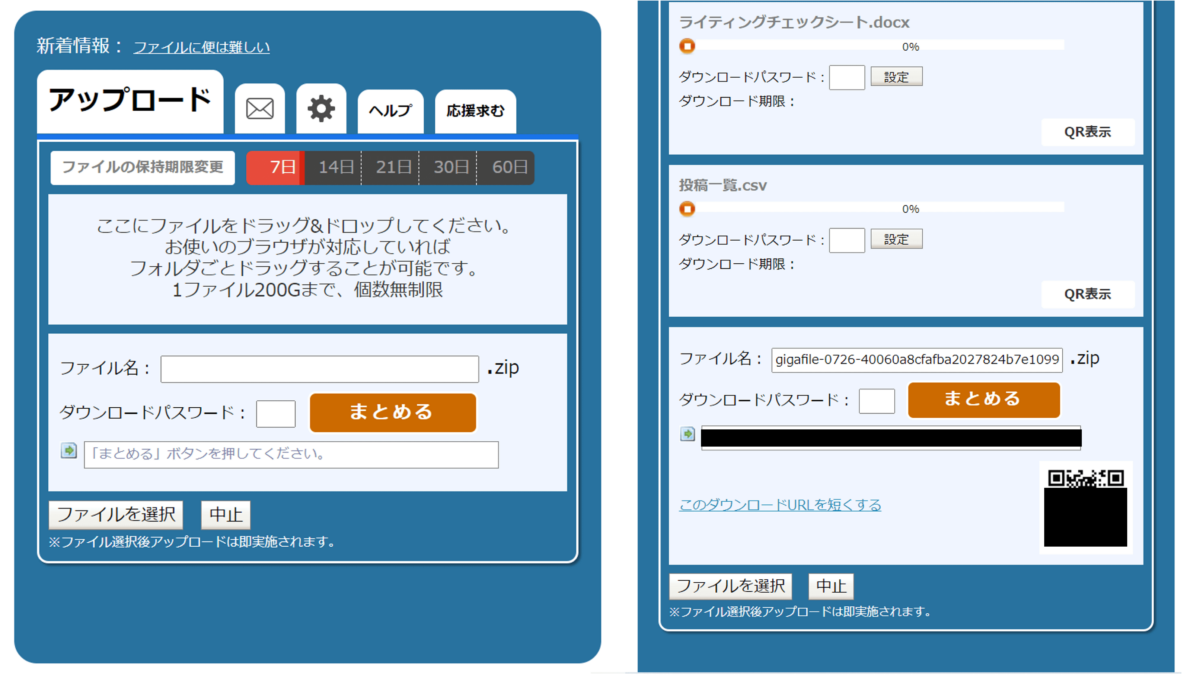Show QR表示 for 投稿一覧.csv
1200x675 pixels.
[1088, 295]
